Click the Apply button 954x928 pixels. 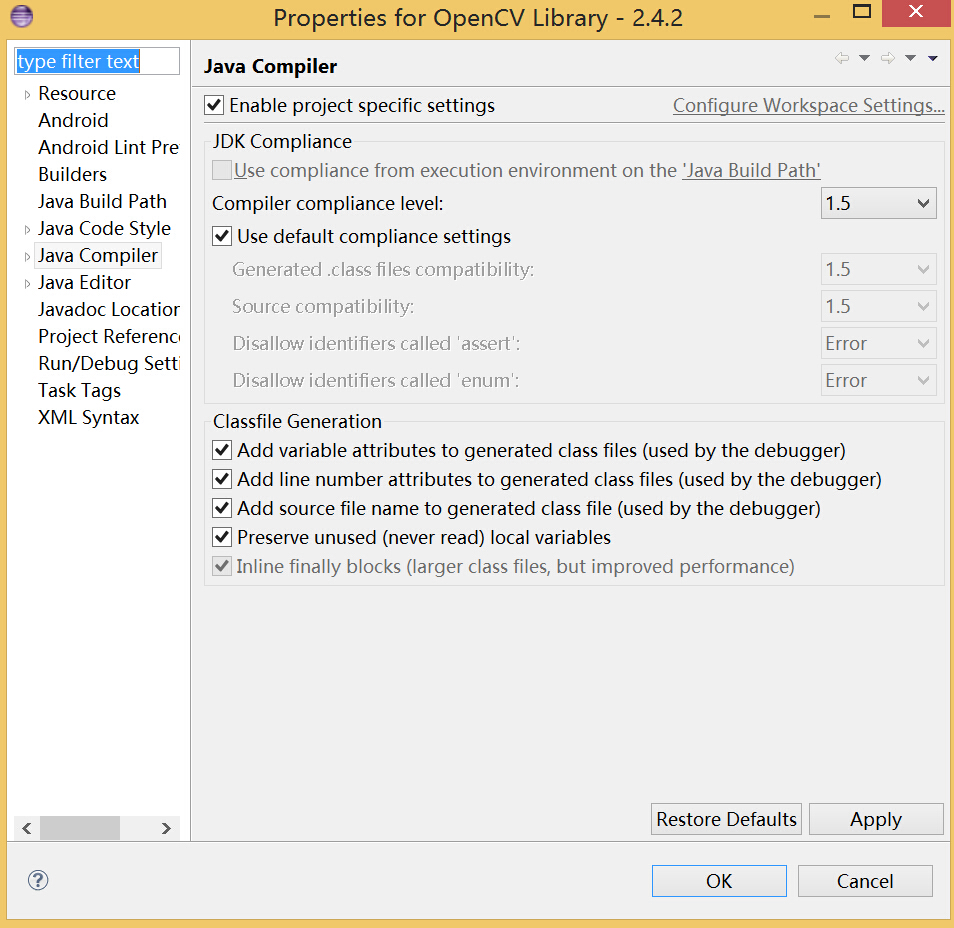click(x=876, y=819)
